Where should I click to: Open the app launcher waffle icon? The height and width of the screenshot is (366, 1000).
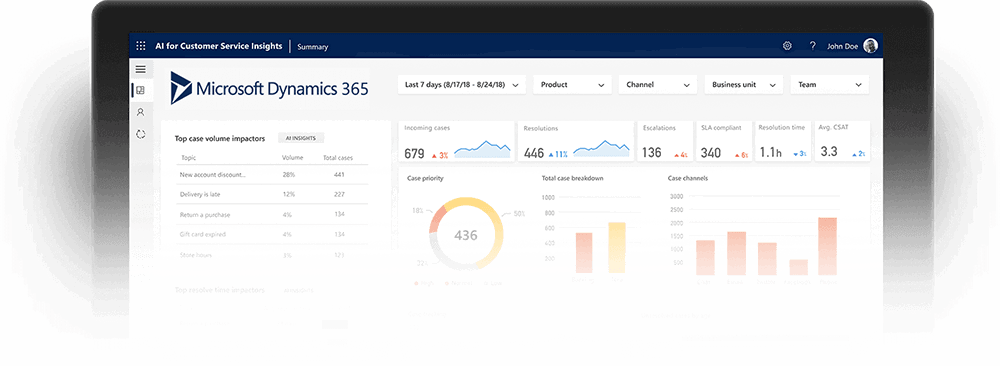coord(141,46)
